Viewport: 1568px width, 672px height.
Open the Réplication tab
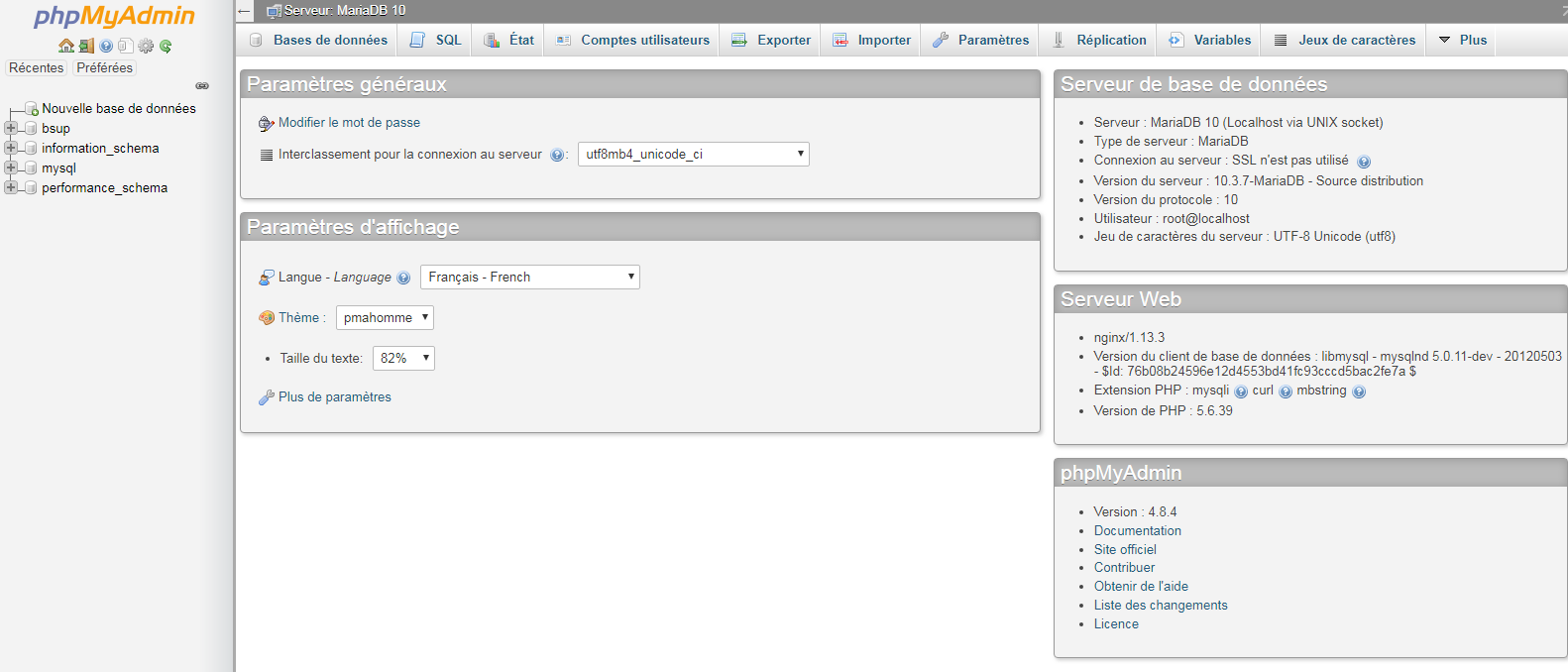(1098, 40)
